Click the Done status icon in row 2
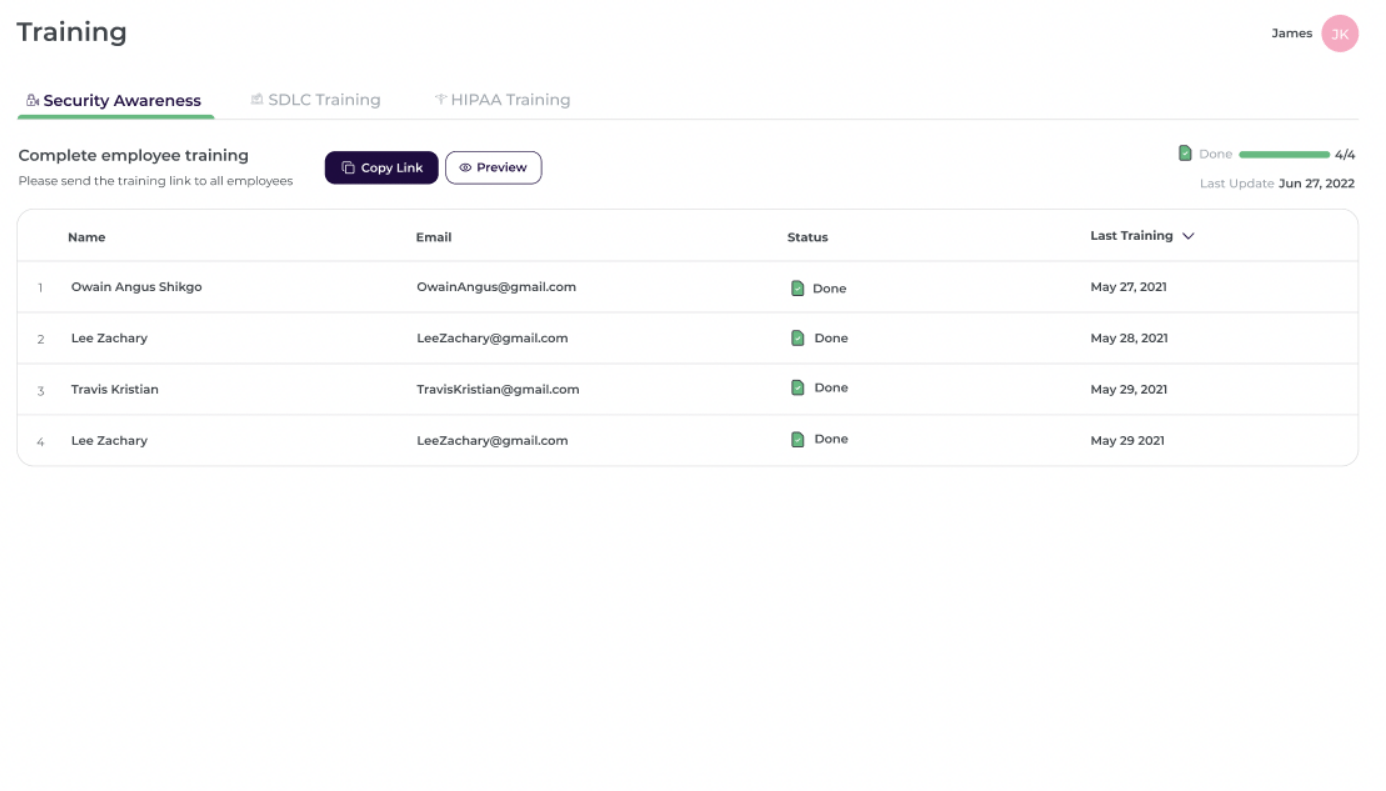Screen dimensions: 1386x791 [797, 338]
